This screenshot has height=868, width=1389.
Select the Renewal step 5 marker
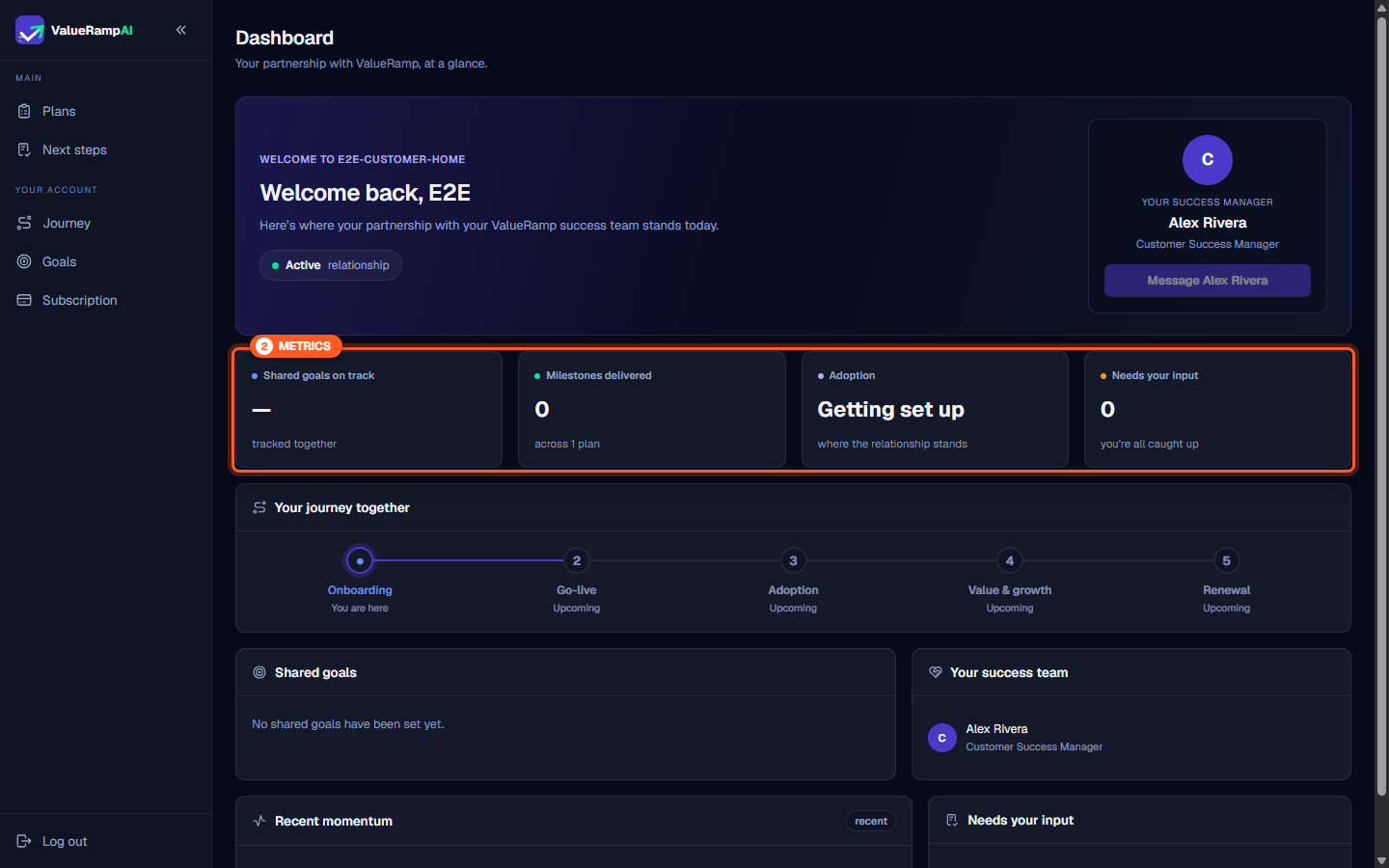click(1227, 560)
